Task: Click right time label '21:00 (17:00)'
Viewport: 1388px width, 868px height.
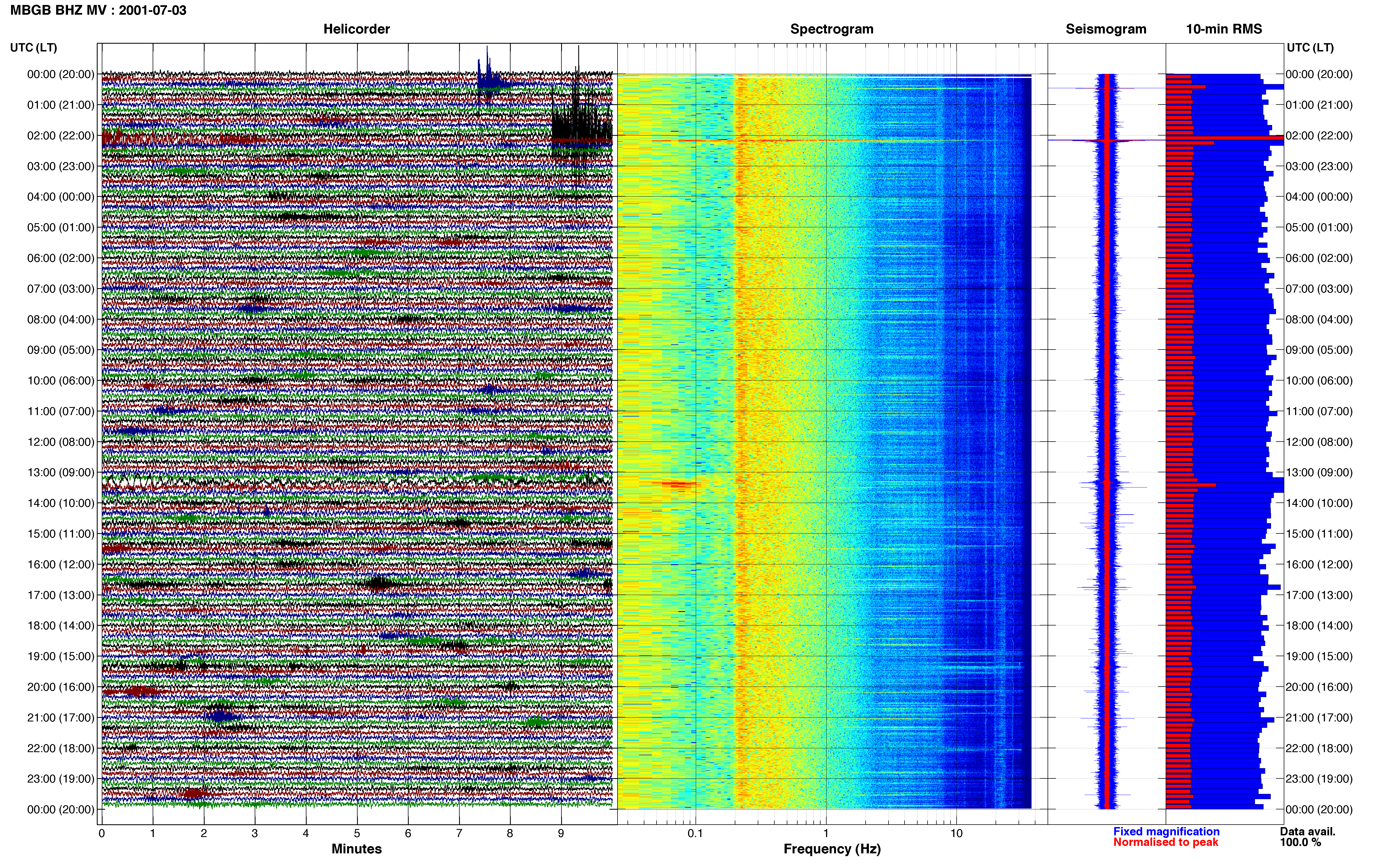Action: tap(1319, 718)
